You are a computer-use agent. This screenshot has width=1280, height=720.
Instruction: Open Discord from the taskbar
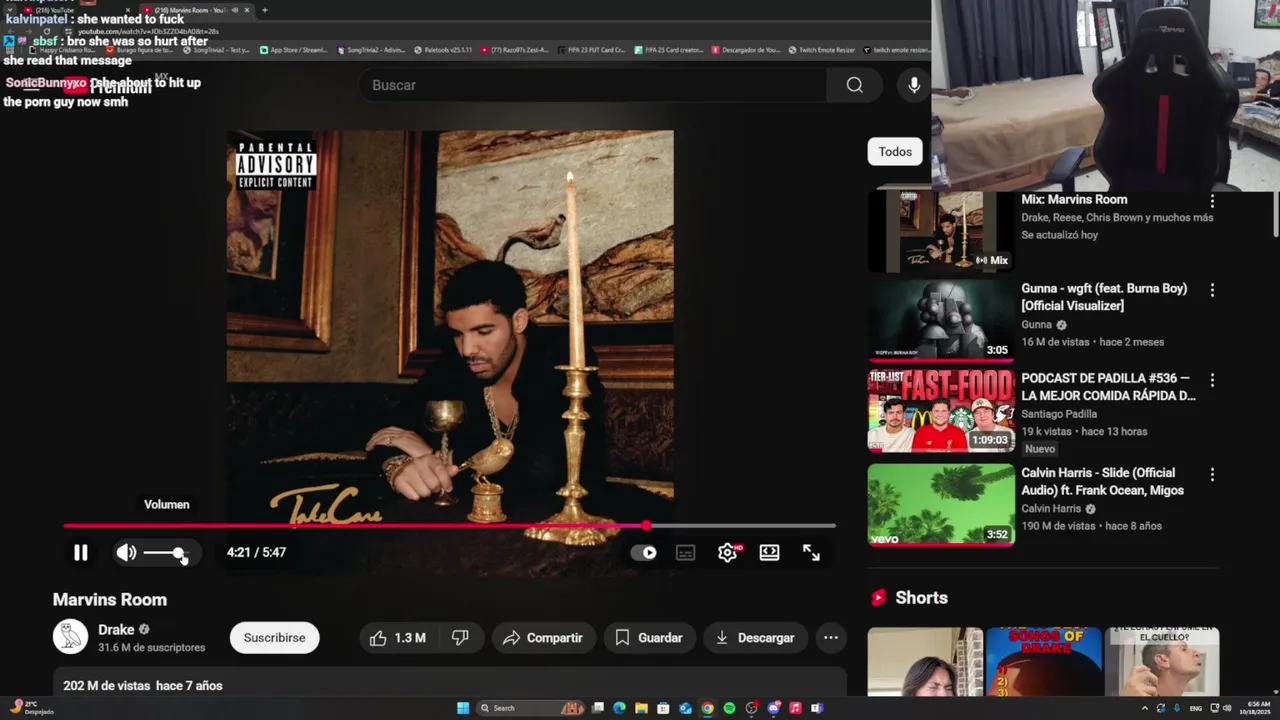pos(773,708)
